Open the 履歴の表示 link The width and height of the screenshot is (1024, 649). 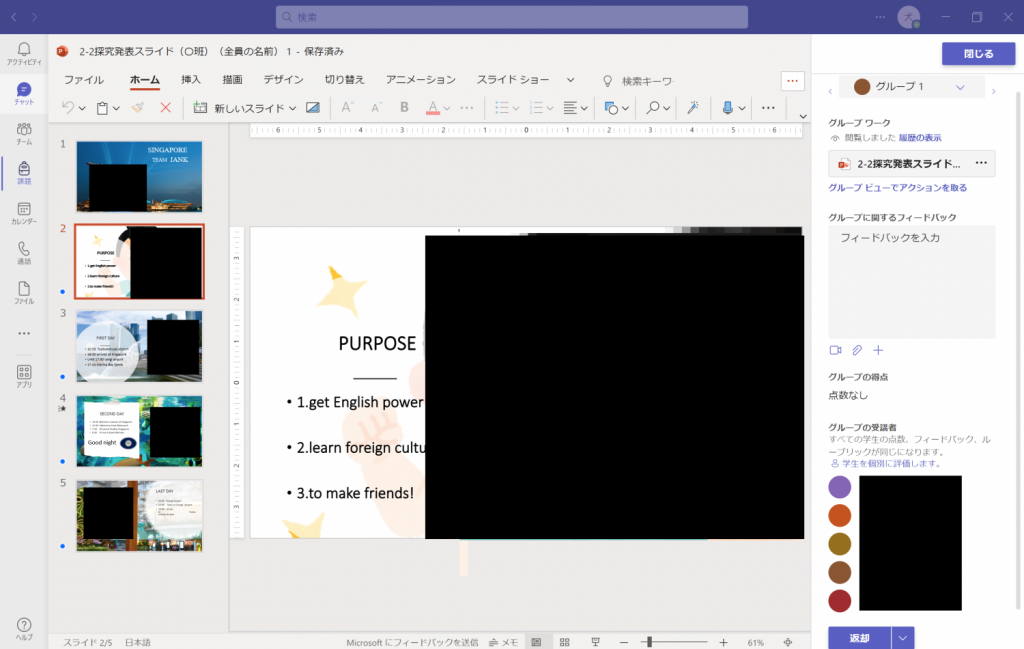(x=919, y=138)
